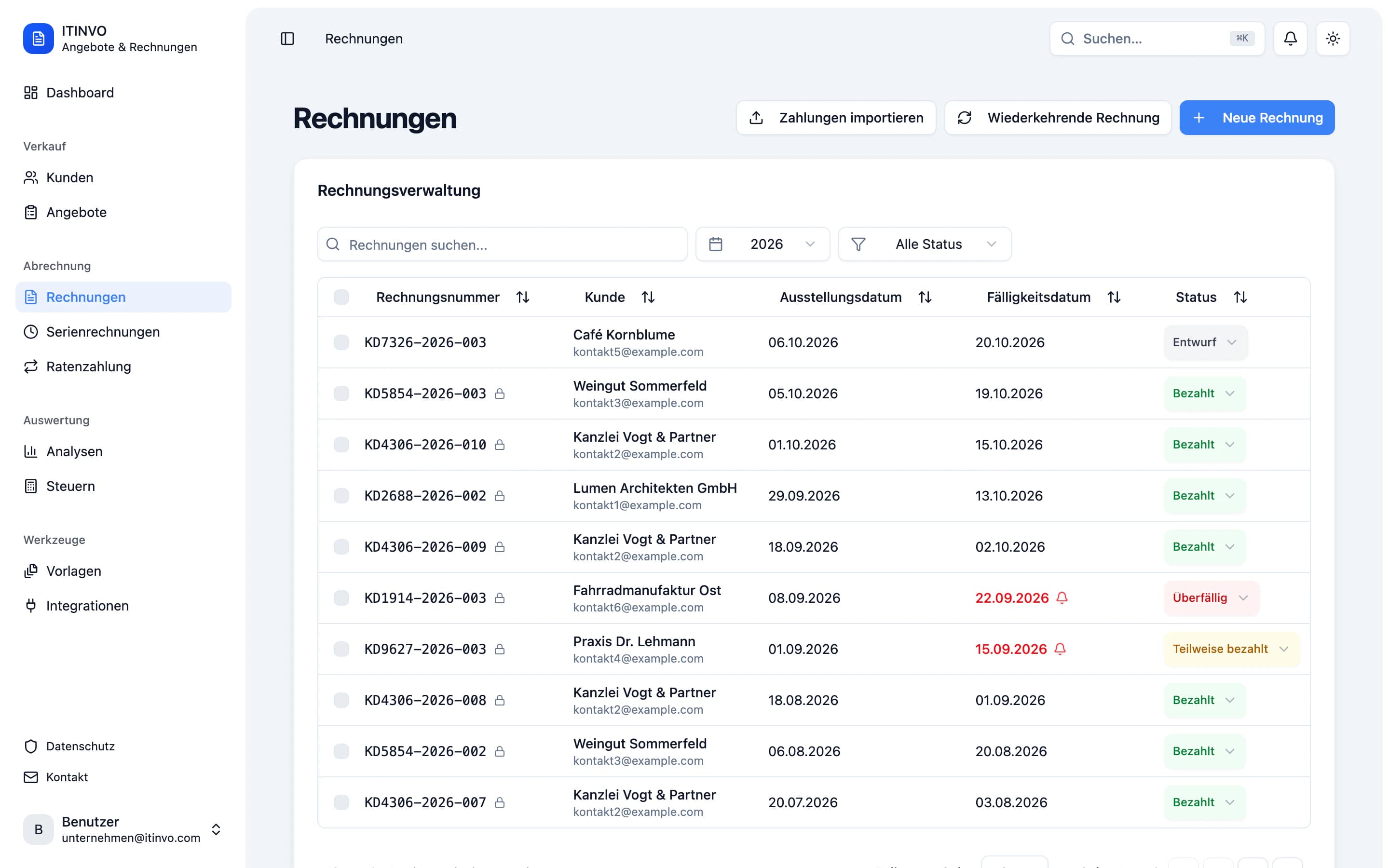Click the ITINVO logo icon
Image resolution: width=1389 pixels, height=868 pixels.
click(x=39, y=39)
